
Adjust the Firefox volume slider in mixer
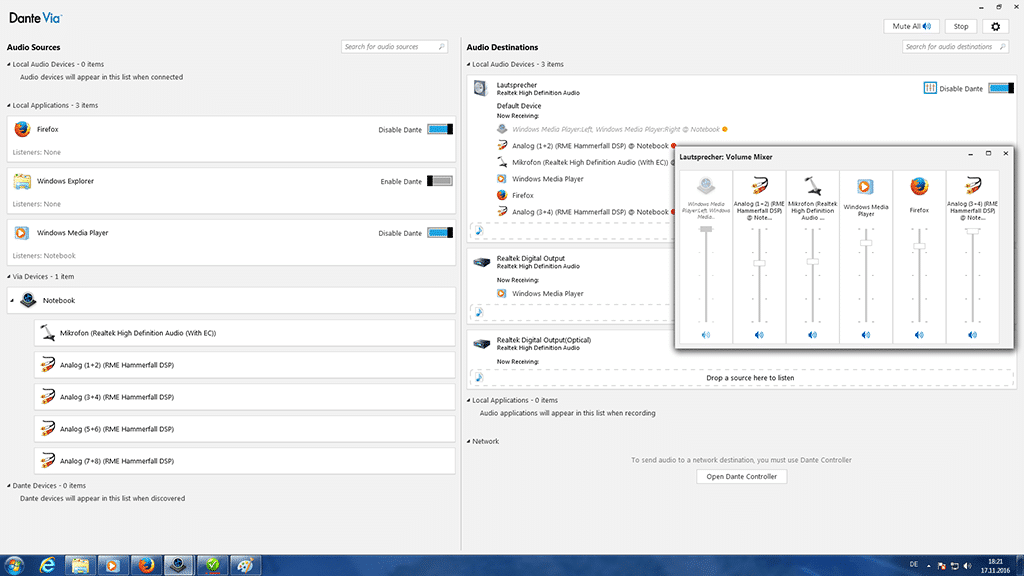pyautogui.click(x=919, y=246)
